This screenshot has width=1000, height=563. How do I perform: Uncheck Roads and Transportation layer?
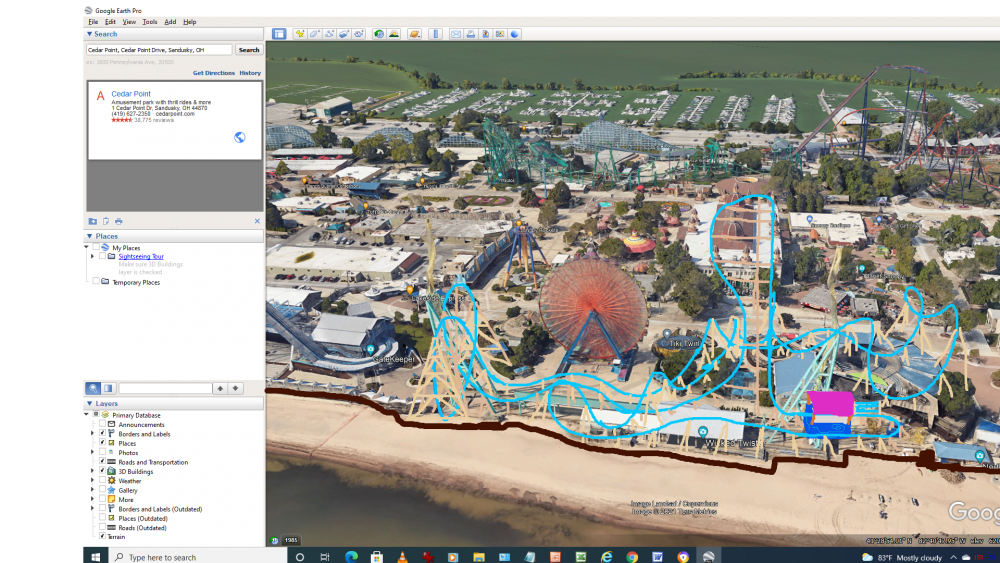[102, 462]
